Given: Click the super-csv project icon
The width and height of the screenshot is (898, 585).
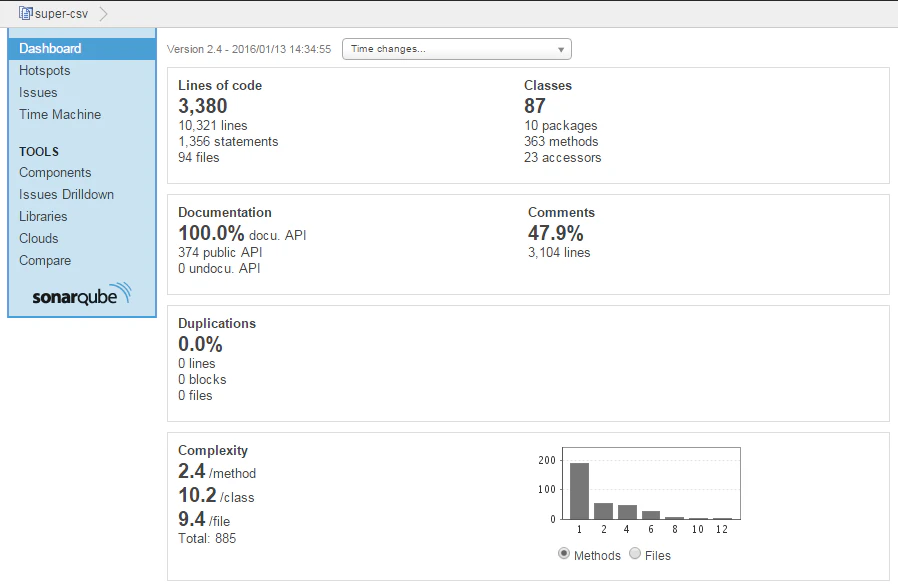Looking at the screenshot, I should coord(25,13).
